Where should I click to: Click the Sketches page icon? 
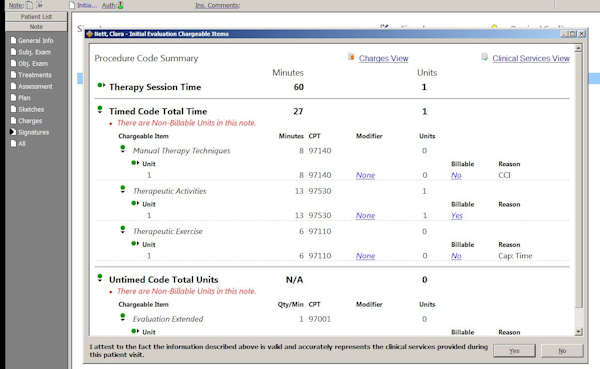pyautogui.click(x=13, y=109)
